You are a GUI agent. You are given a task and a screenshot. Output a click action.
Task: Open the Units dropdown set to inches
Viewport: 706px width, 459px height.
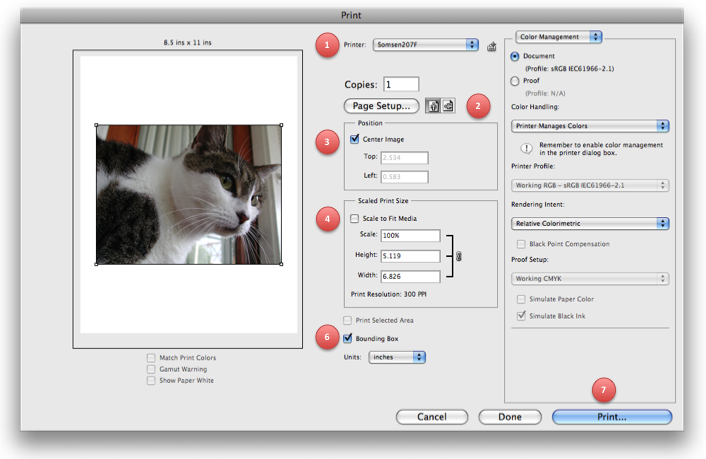[397, 357]
